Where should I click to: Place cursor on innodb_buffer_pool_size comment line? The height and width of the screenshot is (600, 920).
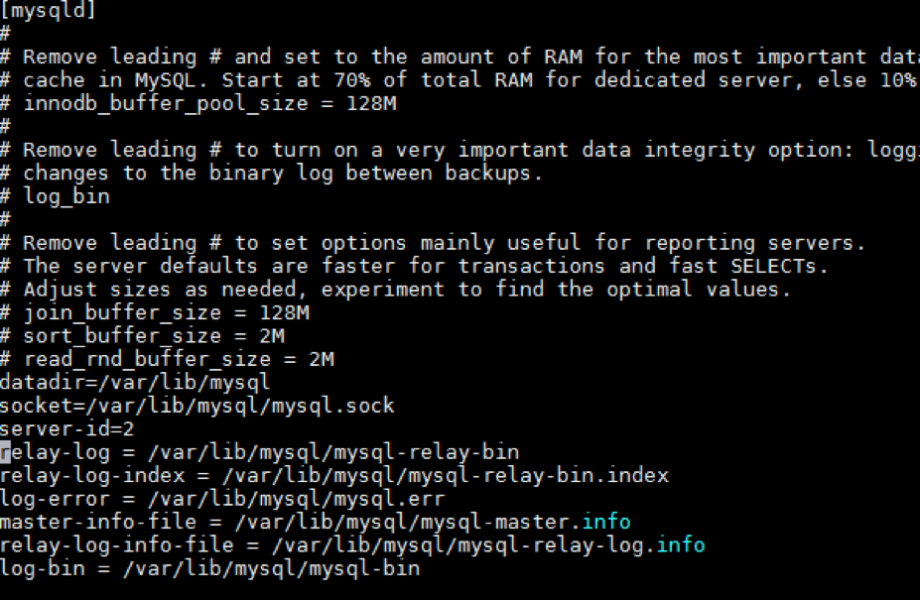coord(210,103)
